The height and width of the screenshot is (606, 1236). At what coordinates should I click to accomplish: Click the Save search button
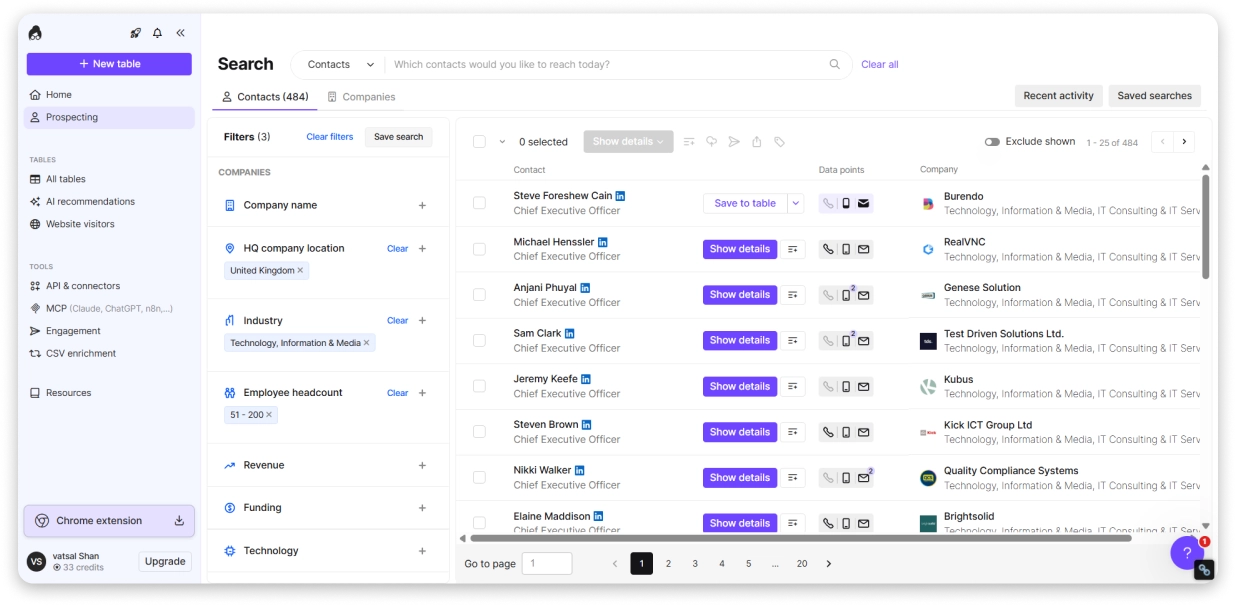pos(398,137)
